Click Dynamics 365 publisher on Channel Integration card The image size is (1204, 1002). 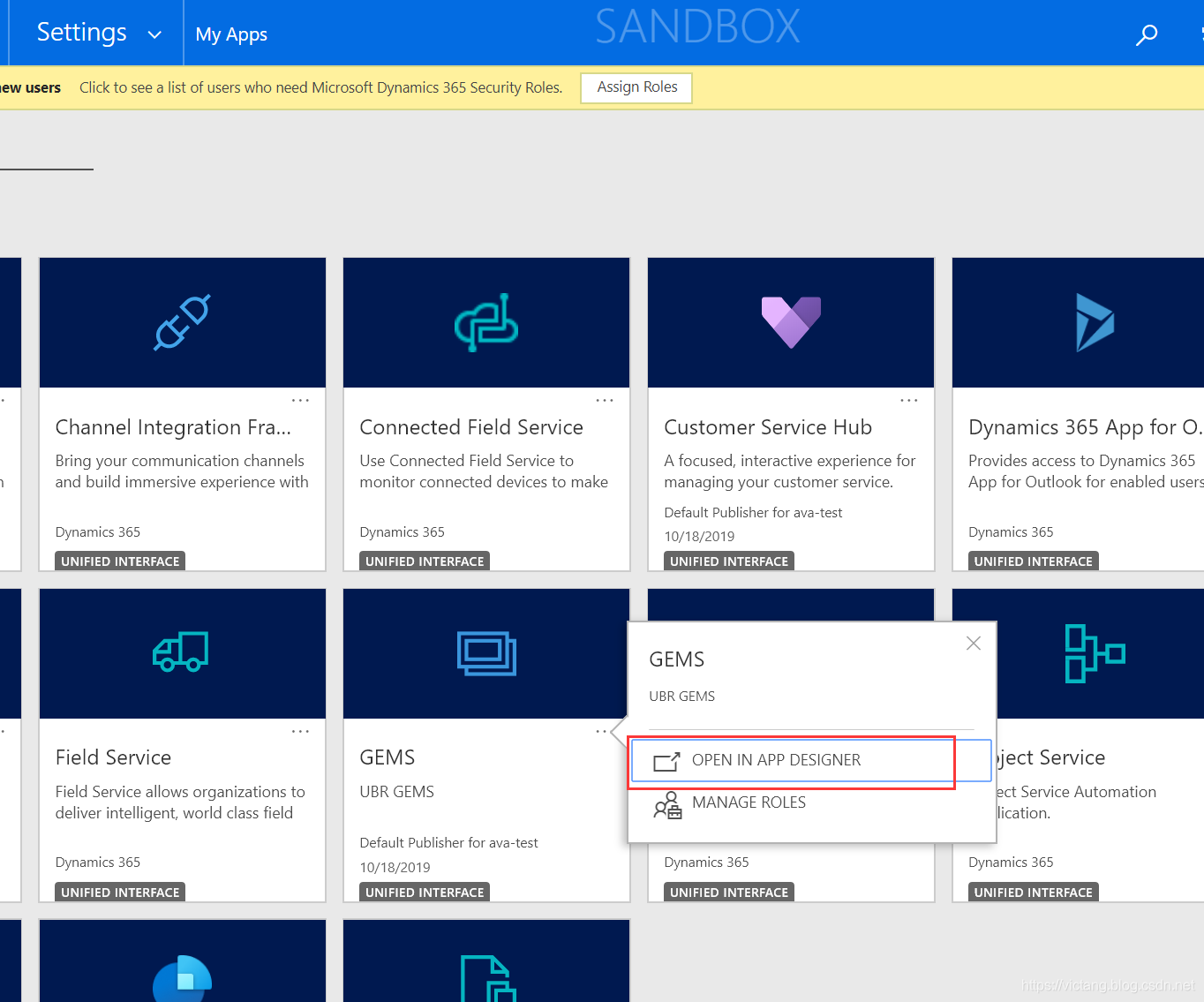[98, 532]
